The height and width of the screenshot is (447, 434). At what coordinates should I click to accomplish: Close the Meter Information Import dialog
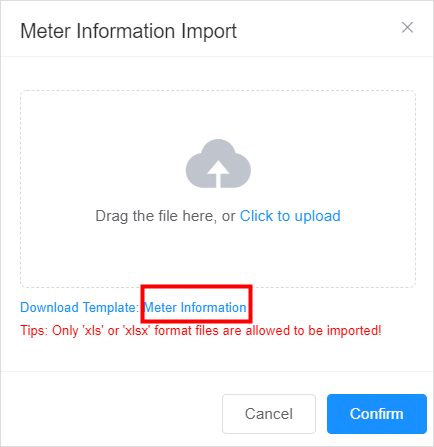407,28
